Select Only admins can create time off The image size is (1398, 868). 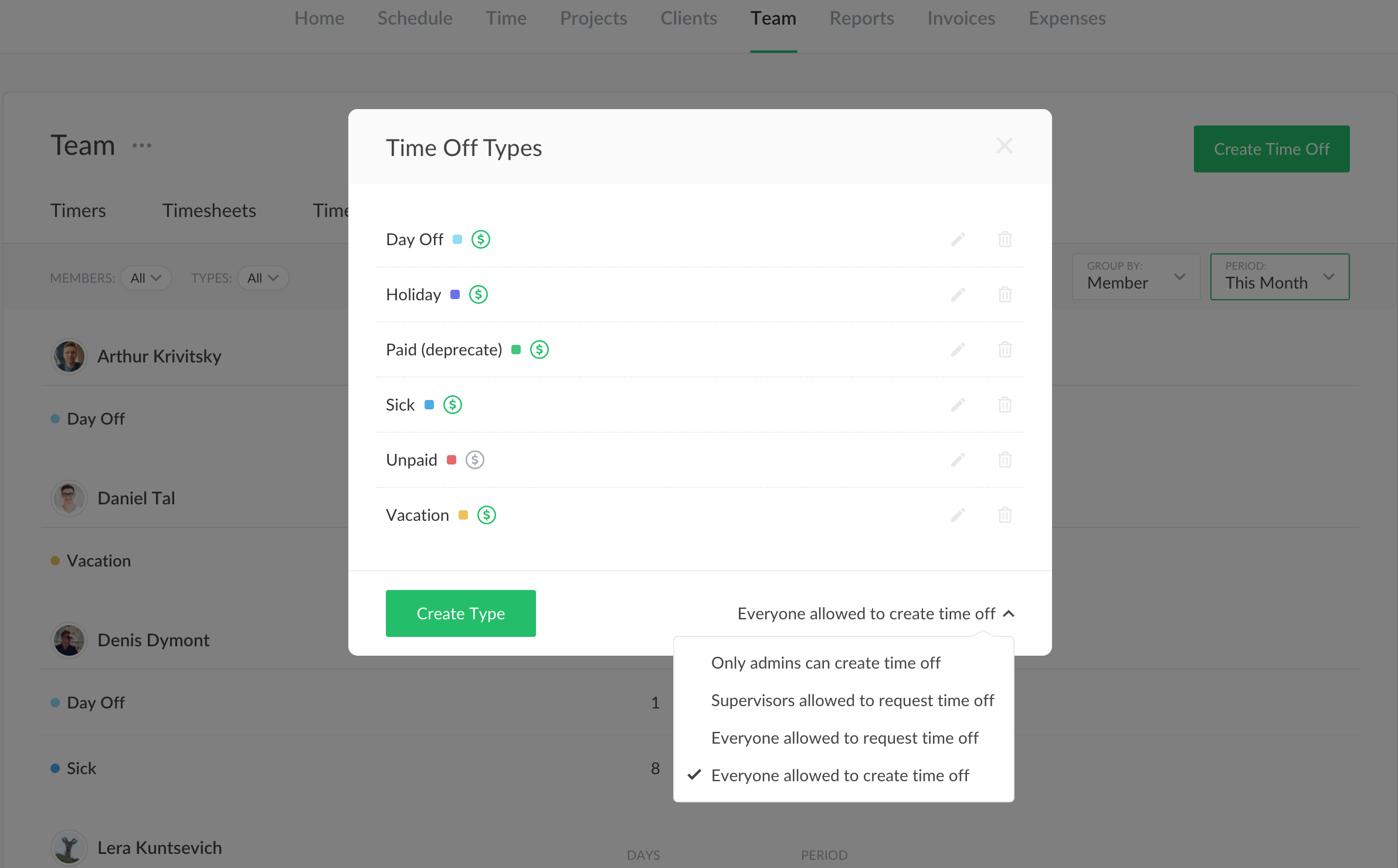point(826,663)
